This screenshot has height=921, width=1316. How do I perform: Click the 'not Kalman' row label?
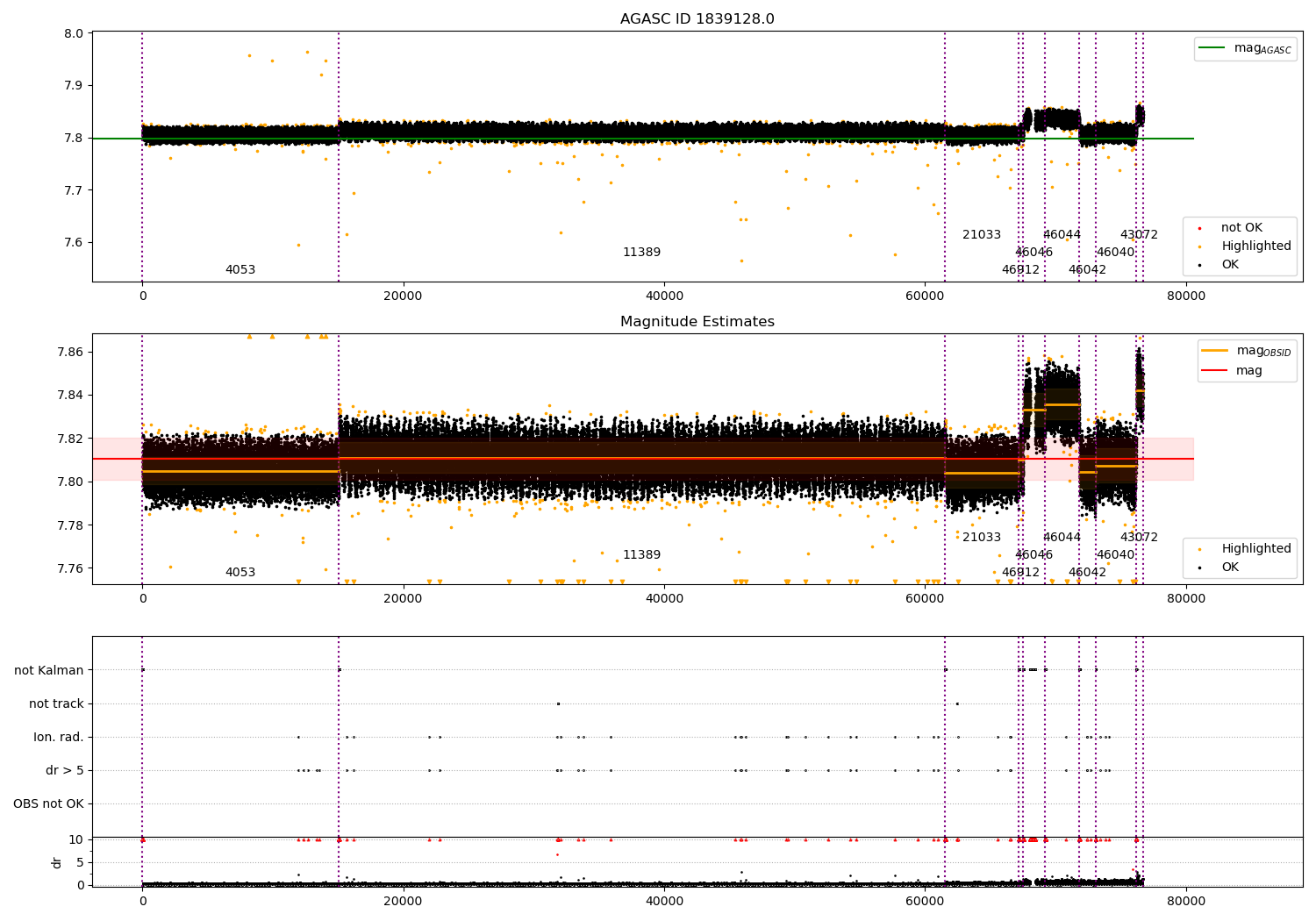49,671
